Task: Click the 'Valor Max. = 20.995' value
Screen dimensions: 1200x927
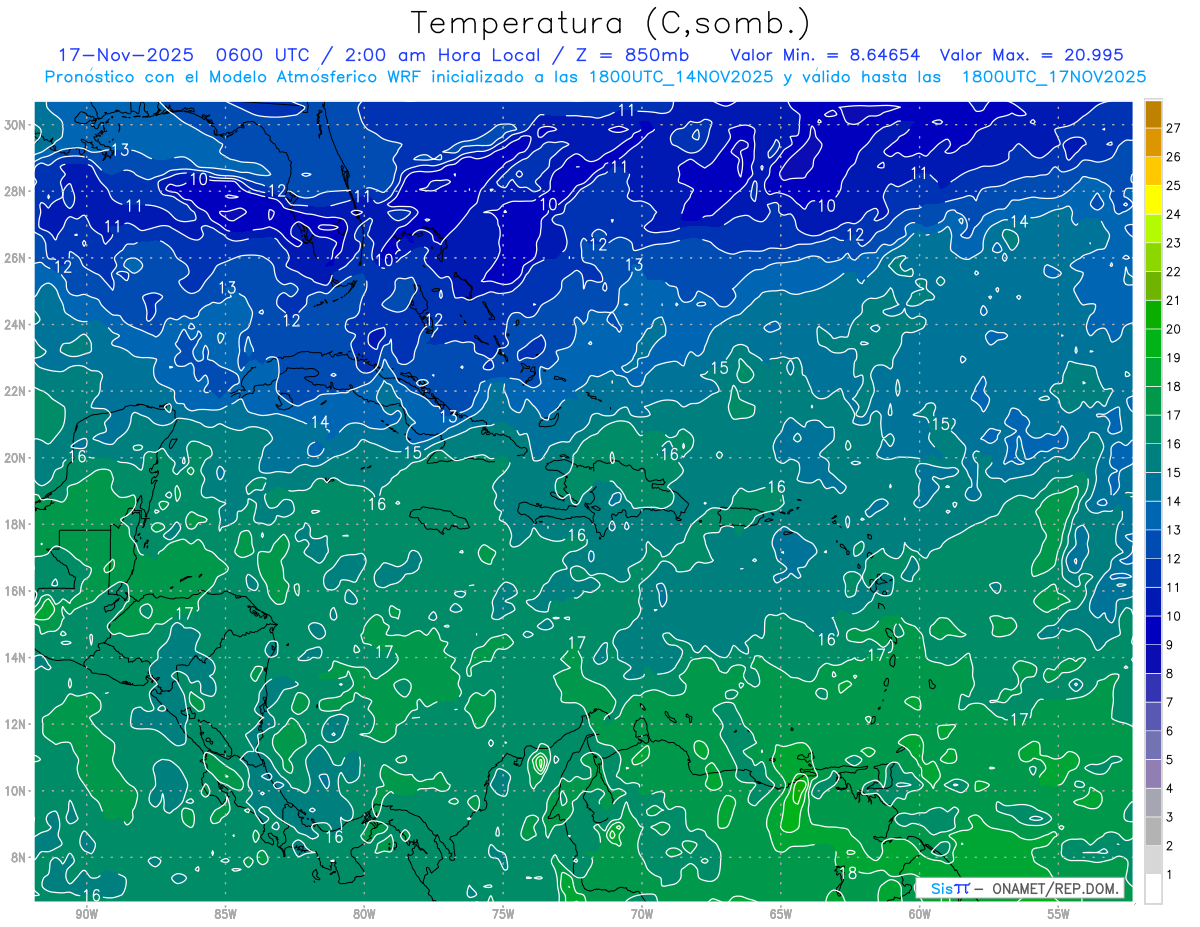Action: point(1032,55)
